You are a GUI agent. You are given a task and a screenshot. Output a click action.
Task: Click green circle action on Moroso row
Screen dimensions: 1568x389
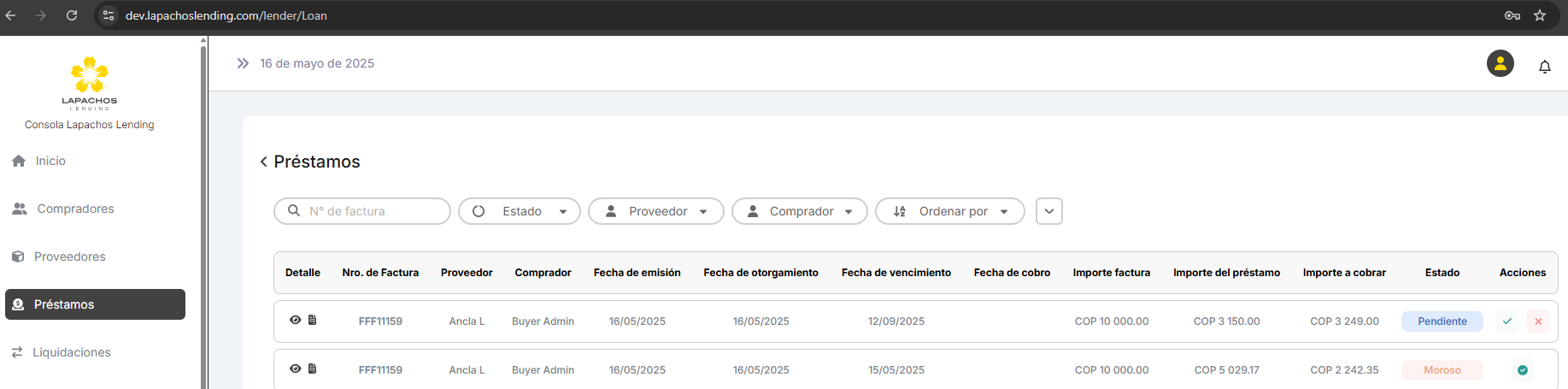click(x=1523, y=370)
